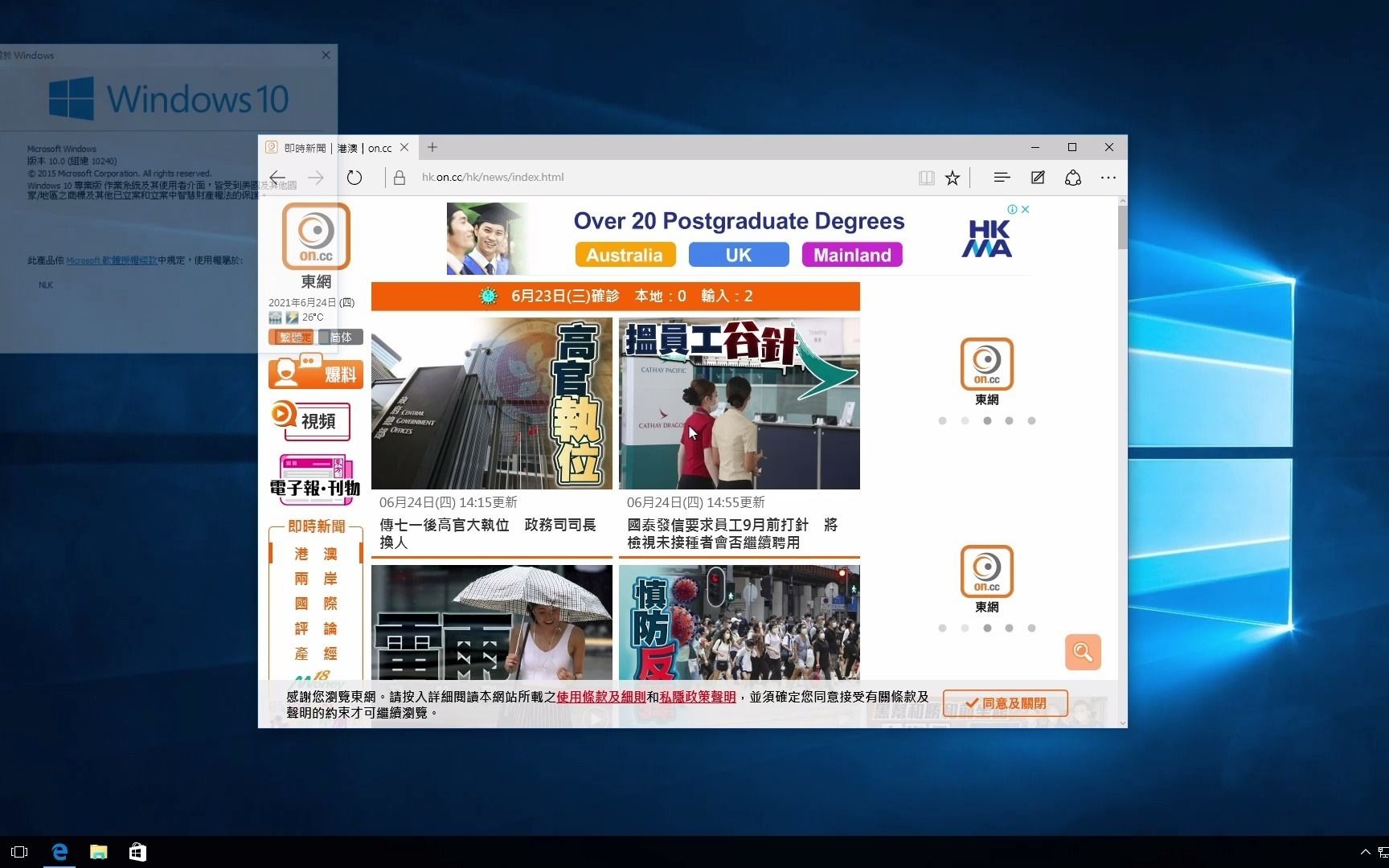
Task: Click the scrollbar down arrow
Action: coord(1122,723)
